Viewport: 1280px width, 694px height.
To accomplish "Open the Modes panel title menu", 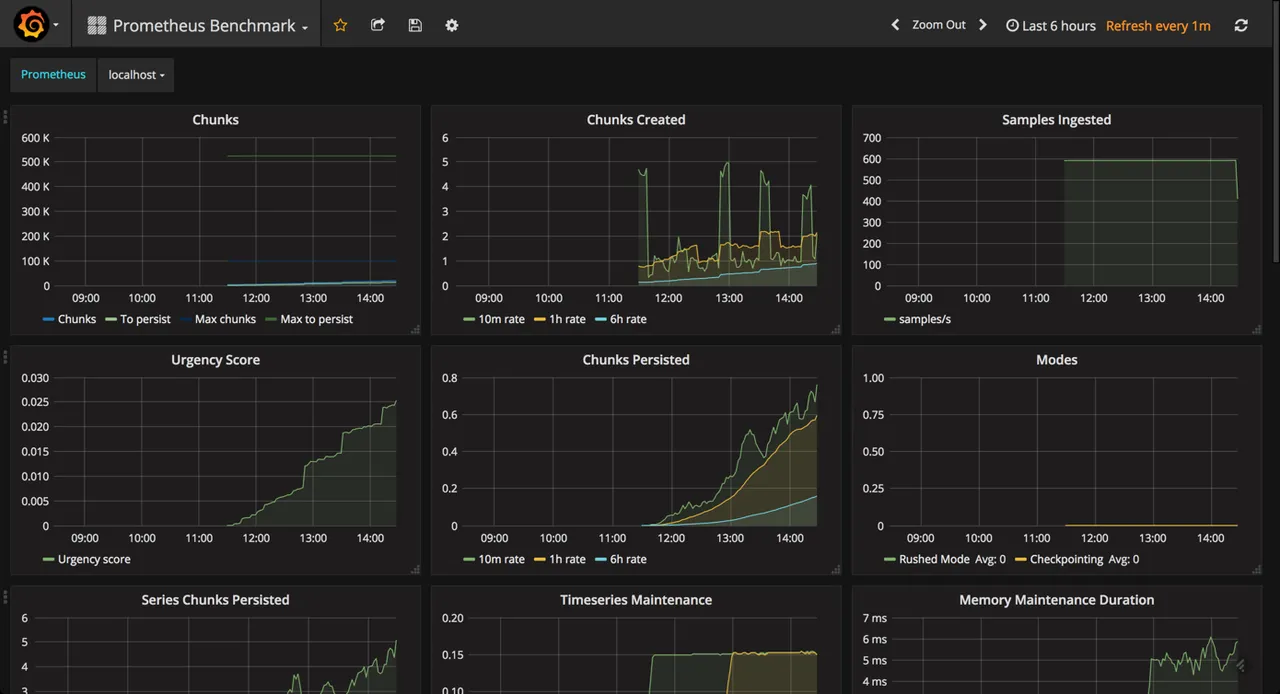I will tap(1056, 359).
